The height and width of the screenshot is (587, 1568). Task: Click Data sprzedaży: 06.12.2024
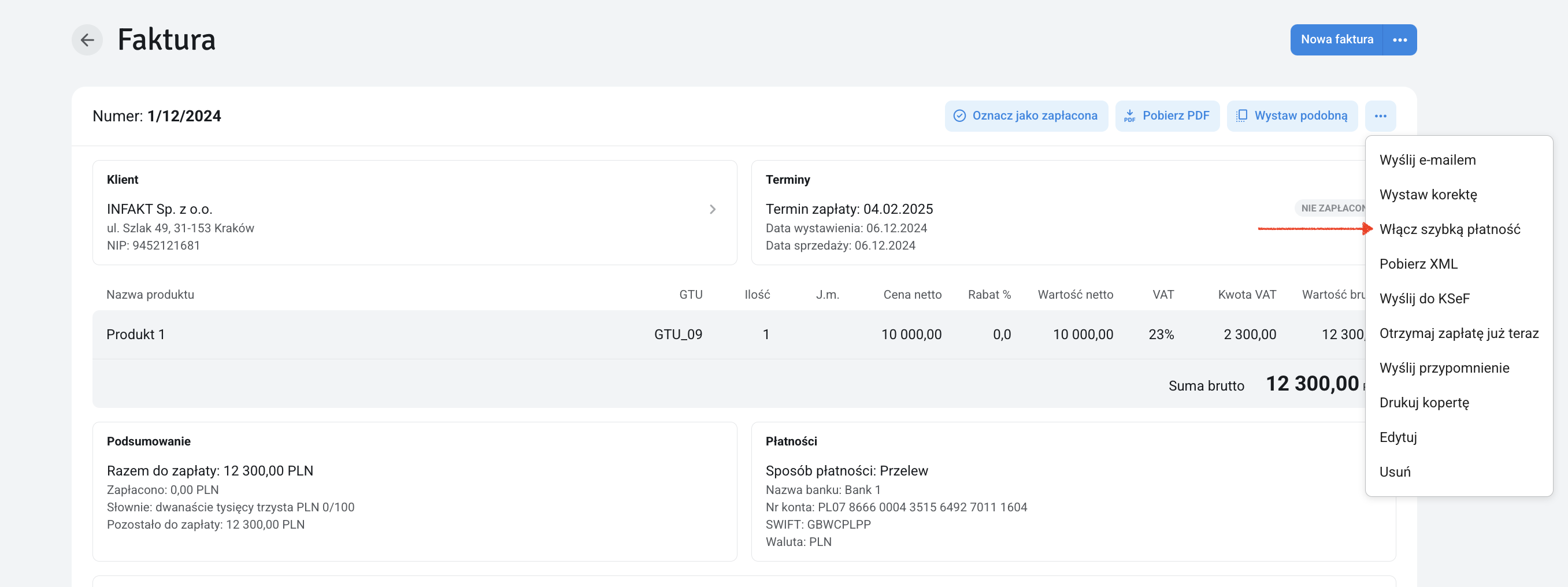pos(840,245)
